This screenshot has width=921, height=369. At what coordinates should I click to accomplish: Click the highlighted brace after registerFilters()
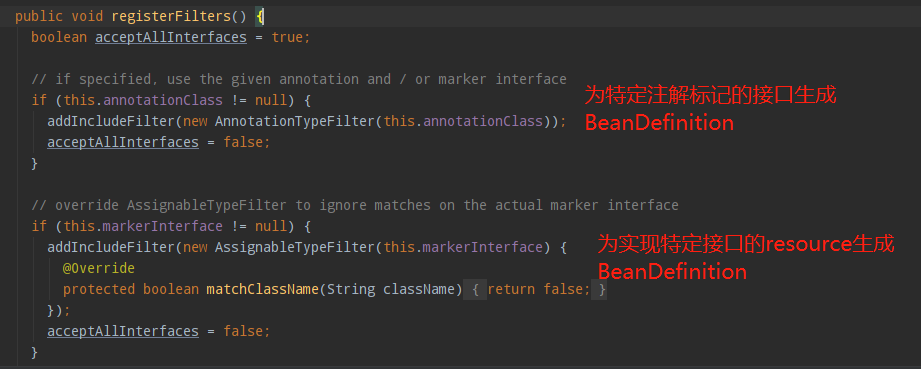click(260, 16)
